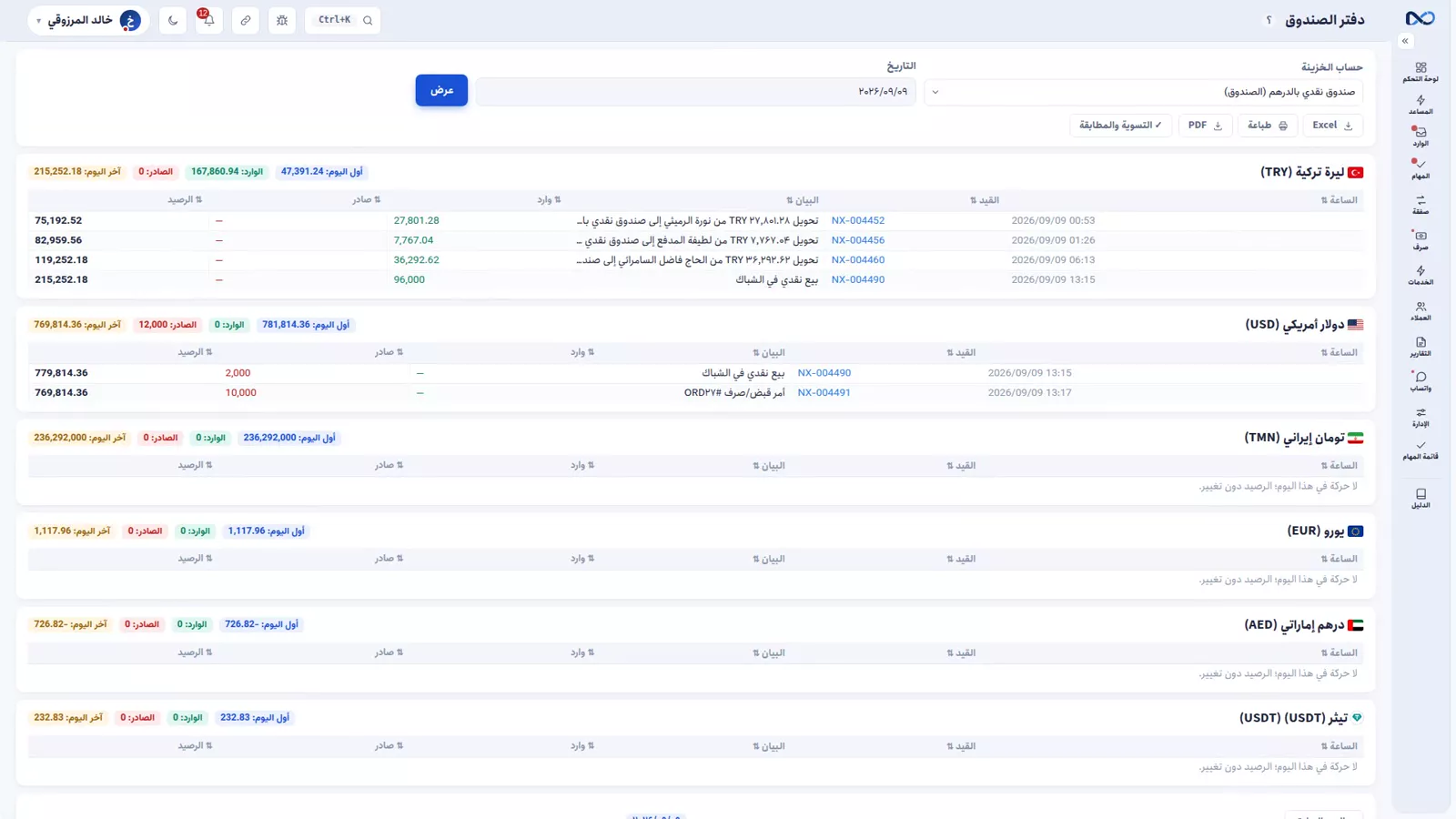This screenshot has width=1456, height=819.
Task: Click the infinity logo at the top of the sidebar
Action: pyautogui.click(x=1420, y=18)
